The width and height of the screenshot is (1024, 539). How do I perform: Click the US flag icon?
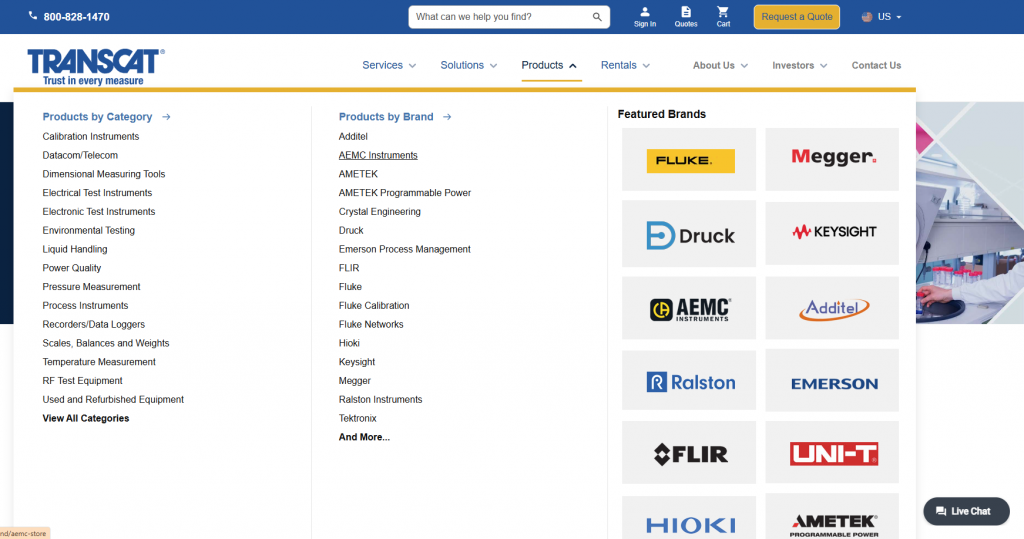coord(867,17)
